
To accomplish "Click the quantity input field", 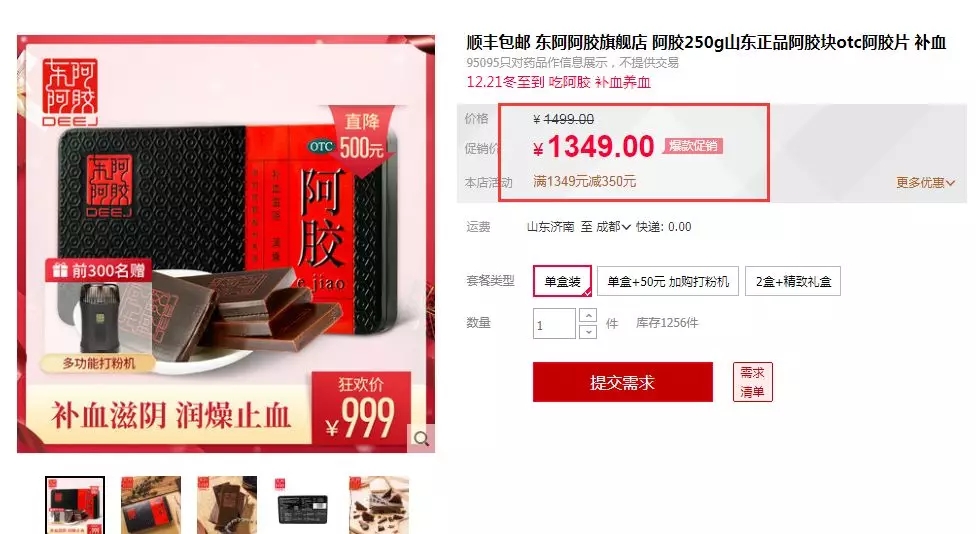I will [554, 324].
